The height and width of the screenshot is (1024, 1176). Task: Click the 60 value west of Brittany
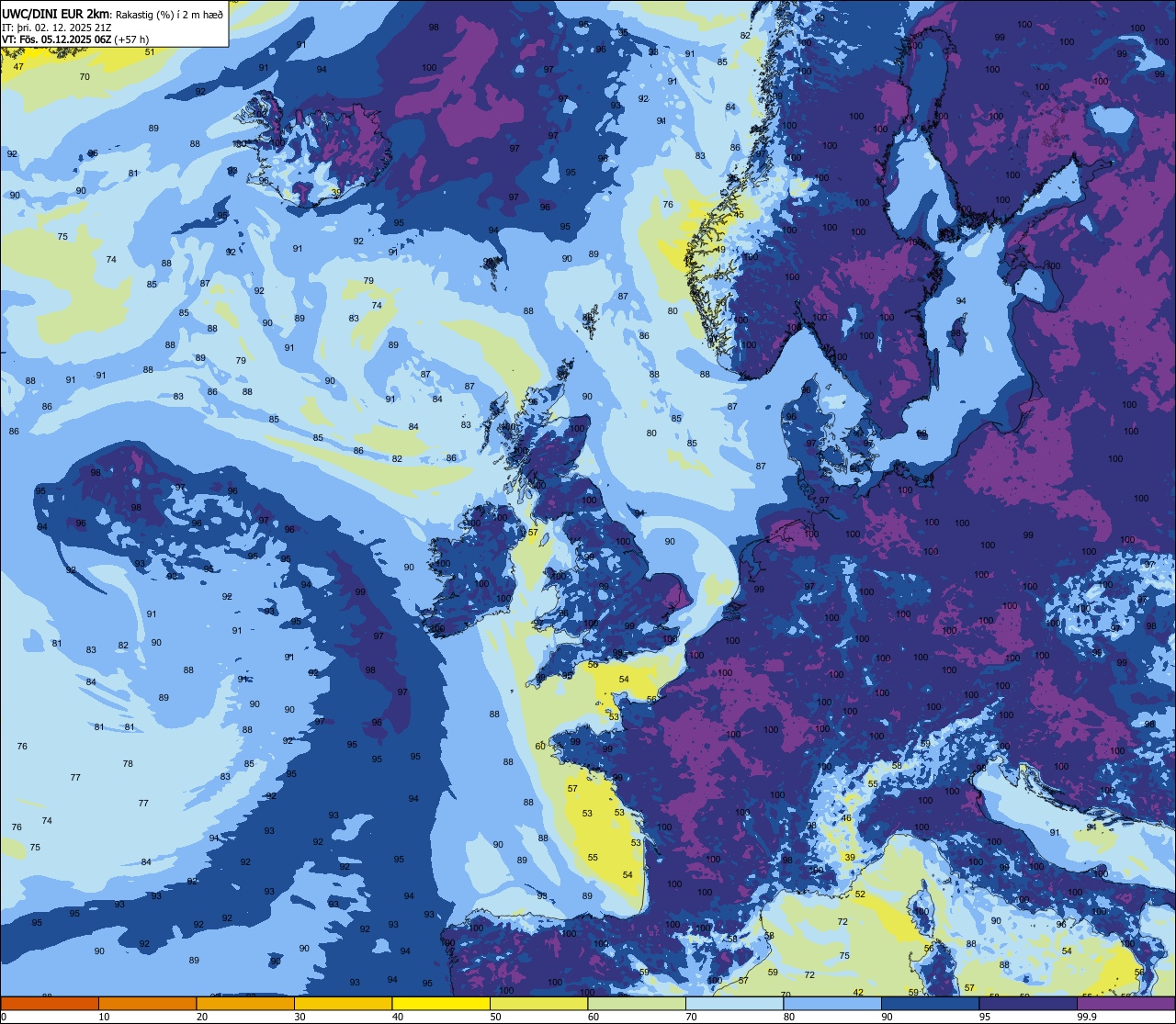[540, 746]
